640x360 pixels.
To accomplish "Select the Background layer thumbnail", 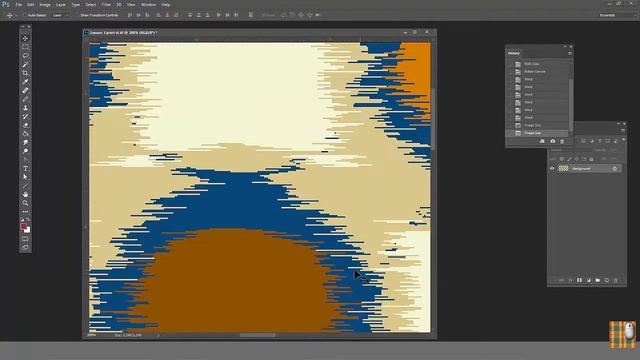I will (x=563, y=169).
